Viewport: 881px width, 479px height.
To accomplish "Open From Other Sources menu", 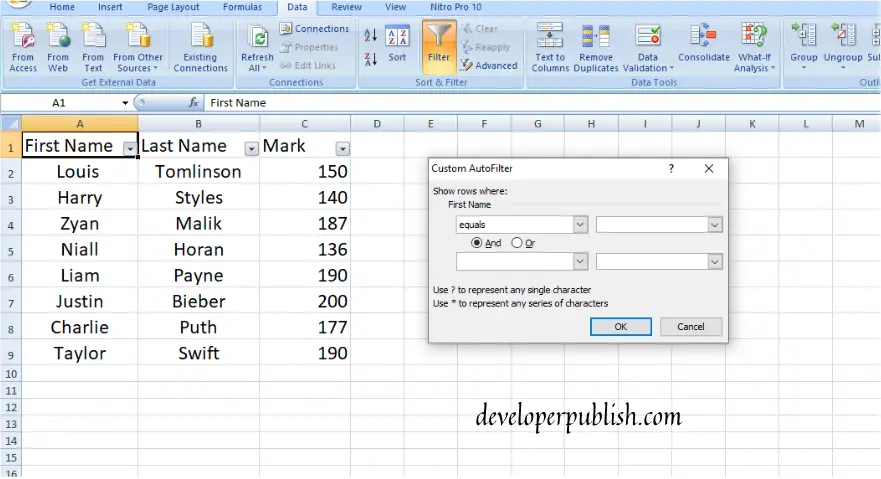I will pos(138,48).
